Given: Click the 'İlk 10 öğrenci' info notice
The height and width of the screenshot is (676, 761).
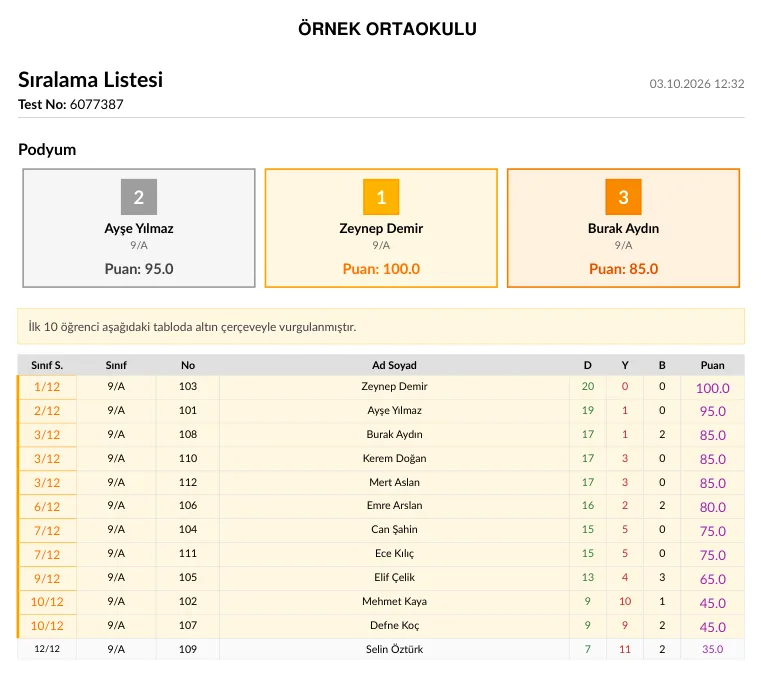Looking at the screenshot, I should [381, 327].
